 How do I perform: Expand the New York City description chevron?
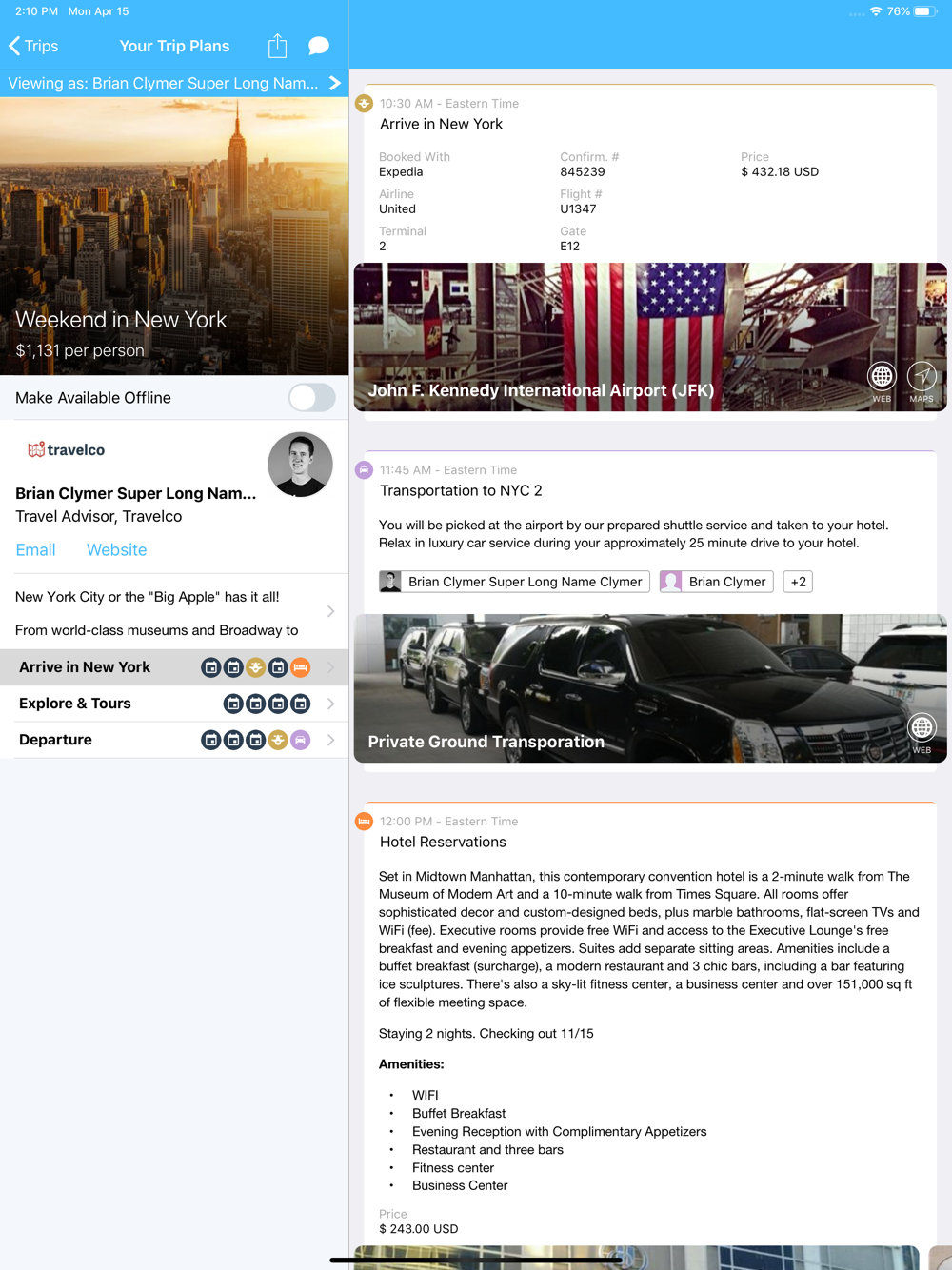(x=330, y=611)
